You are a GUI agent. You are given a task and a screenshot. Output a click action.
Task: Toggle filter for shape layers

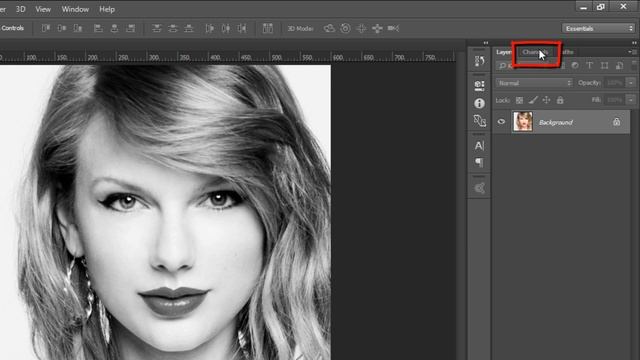tap(604, 65)
